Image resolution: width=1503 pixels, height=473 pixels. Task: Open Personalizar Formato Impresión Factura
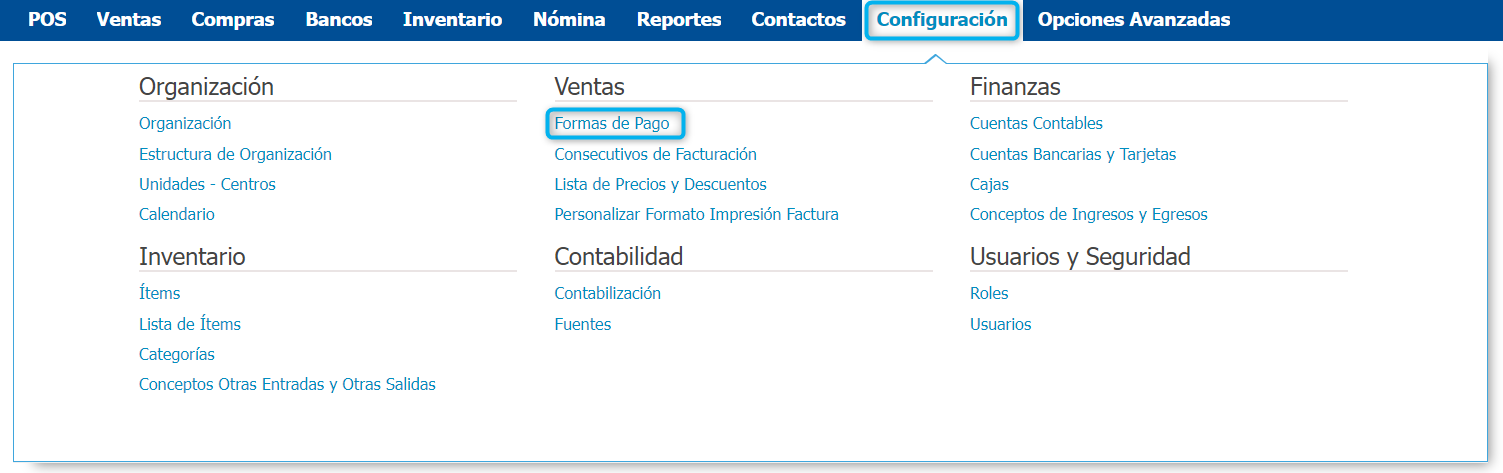pos(696,214)
